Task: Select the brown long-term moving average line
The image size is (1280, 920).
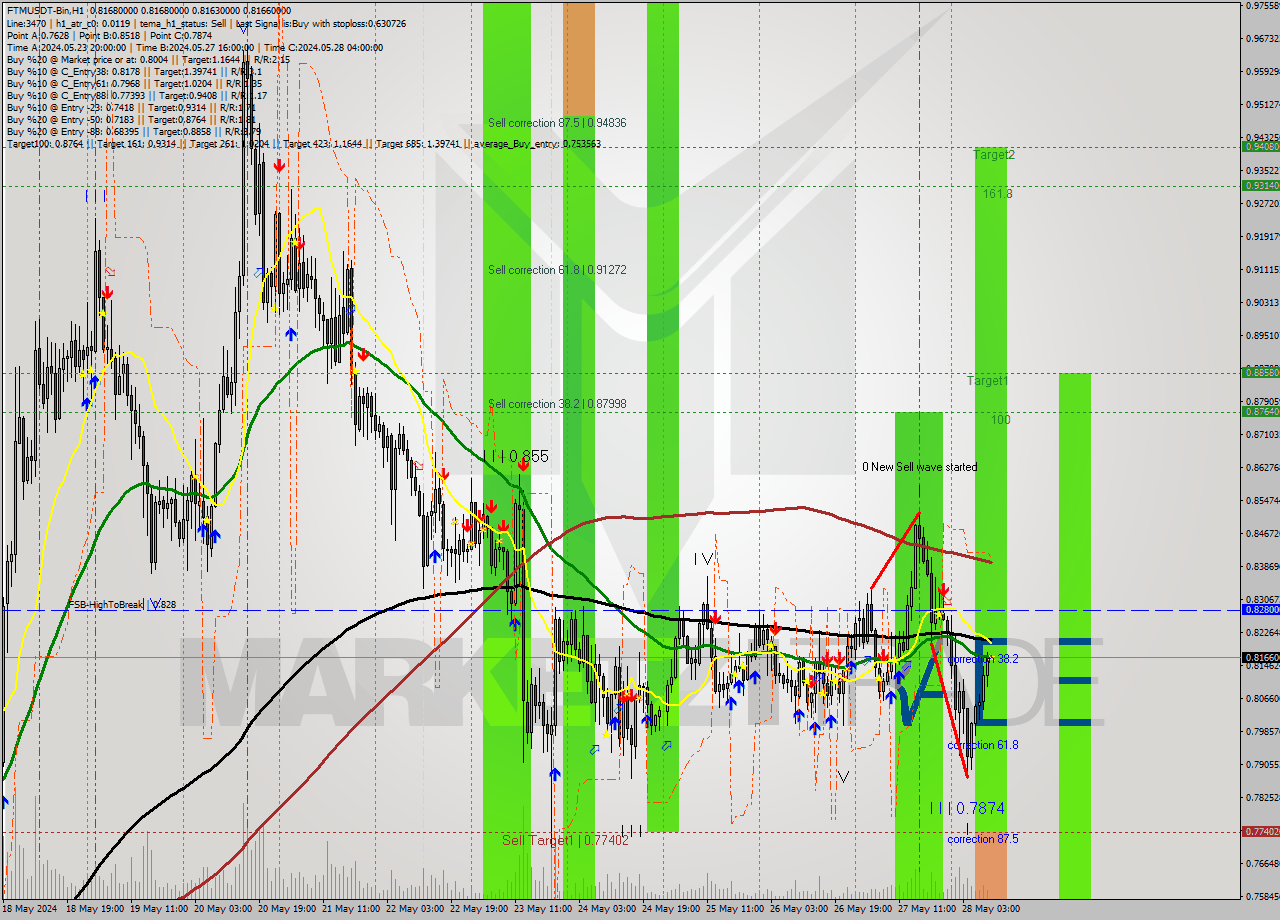Action: [x=700, y=516]
